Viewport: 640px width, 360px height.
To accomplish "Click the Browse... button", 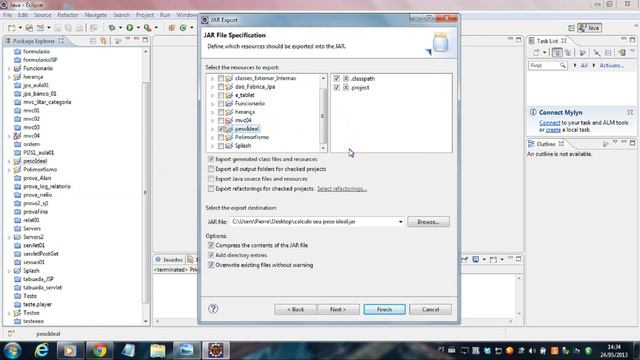I will click(428, 222).
